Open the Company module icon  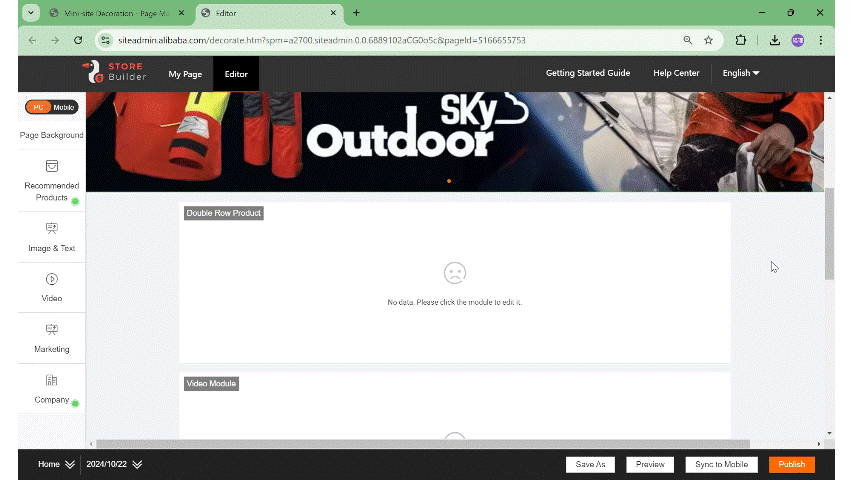[52, 380]
